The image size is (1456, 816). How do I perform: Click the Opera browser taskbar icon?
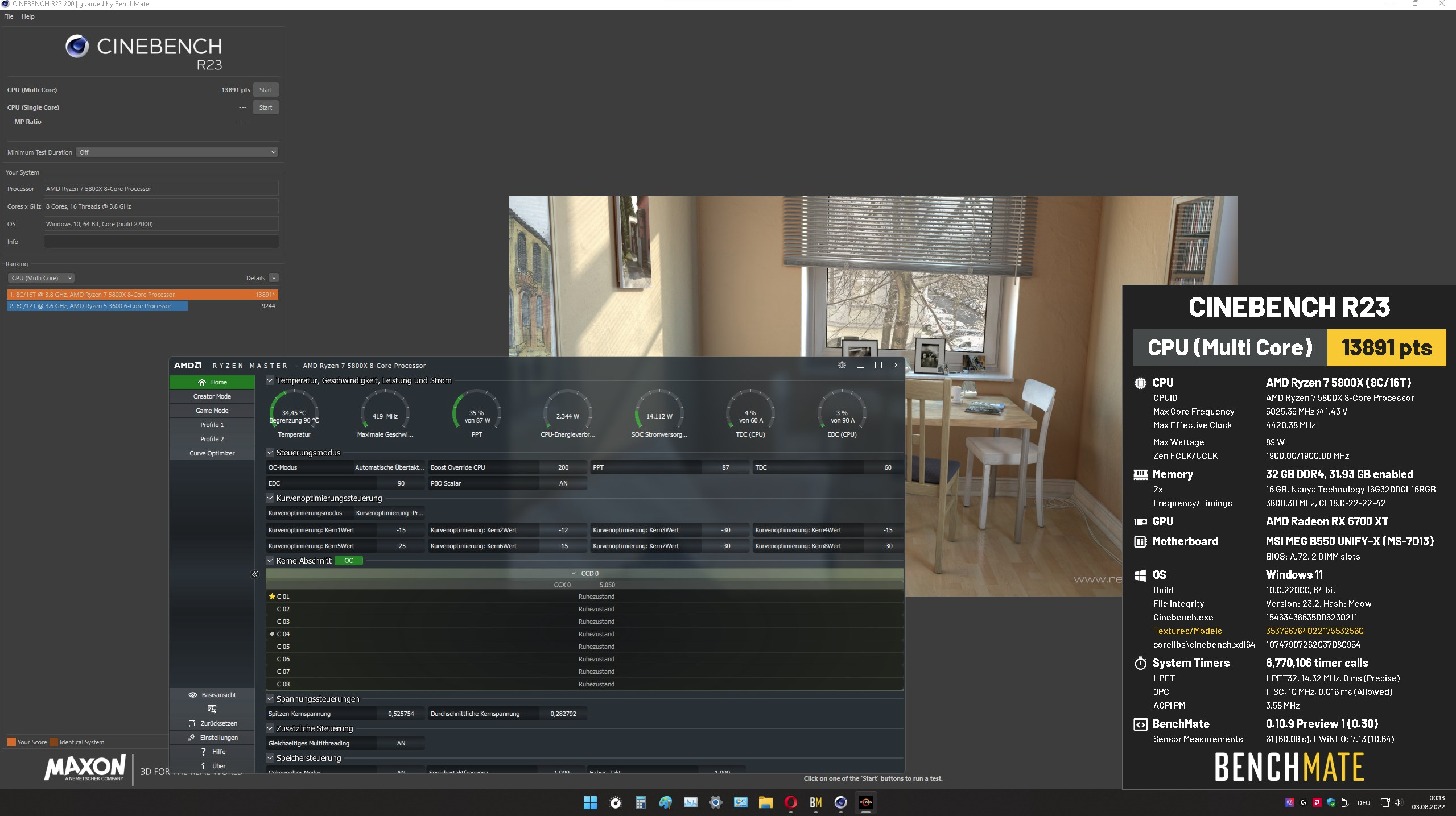tap(790, 802)
